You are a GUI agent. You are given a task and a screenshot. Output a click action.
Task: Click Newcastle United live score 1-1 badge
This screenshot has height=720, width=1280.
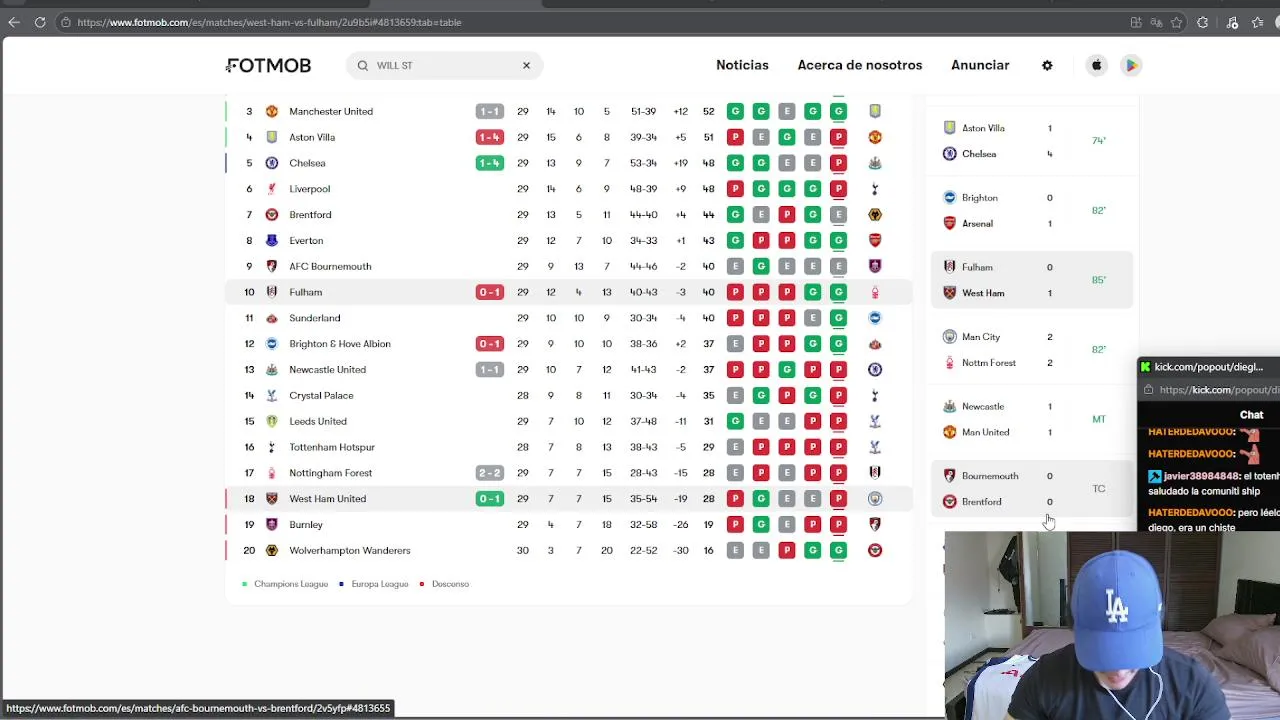point(489,370)
